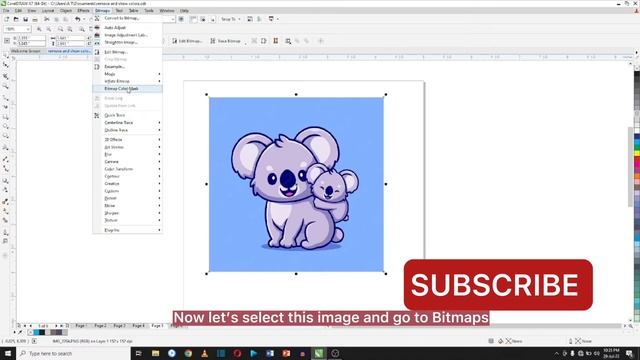Open the Window menu
The image size is (640, 360).
click(167, 11)
